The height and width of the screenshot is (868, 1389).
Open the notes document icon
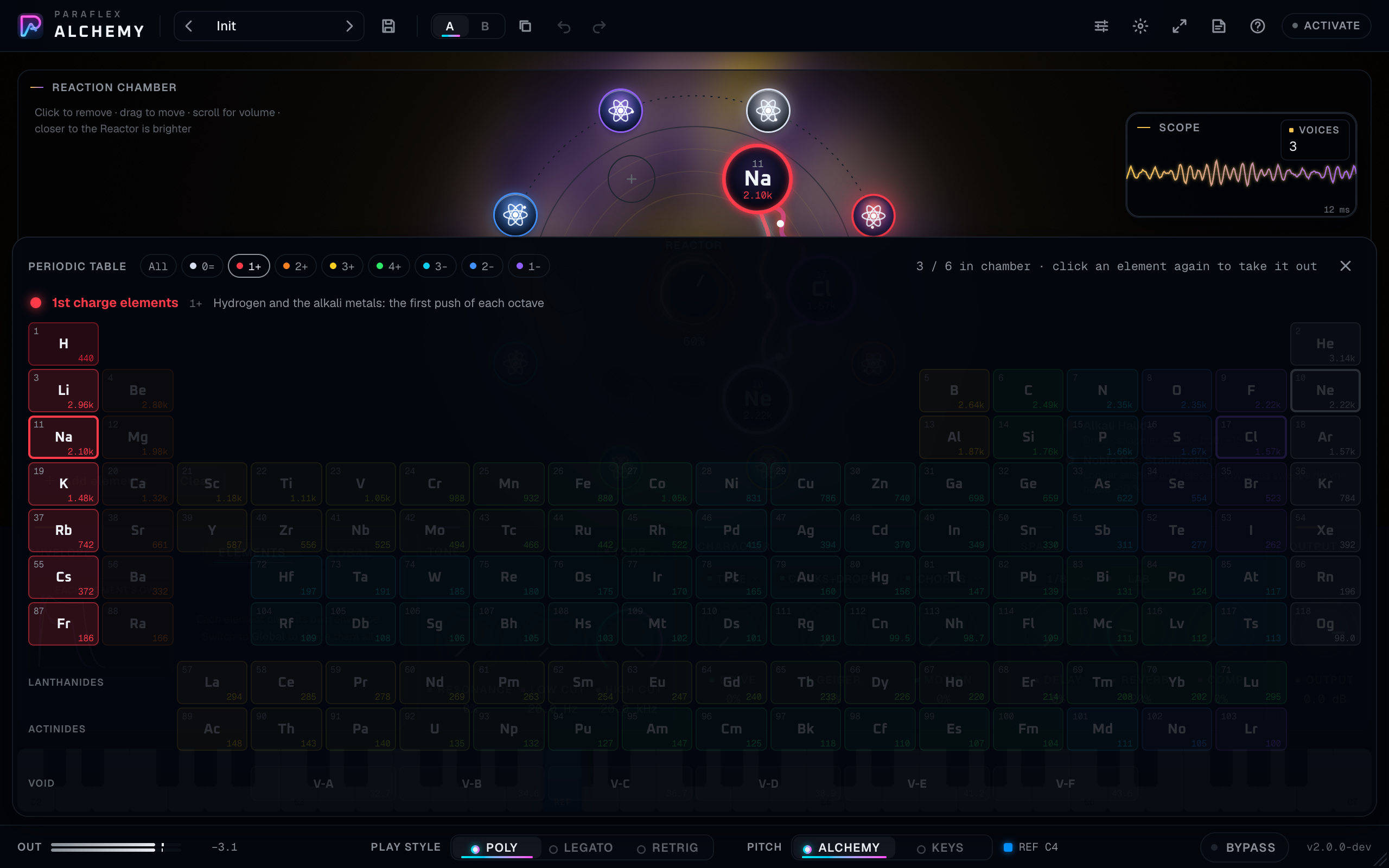click(x=1219, y=27)
